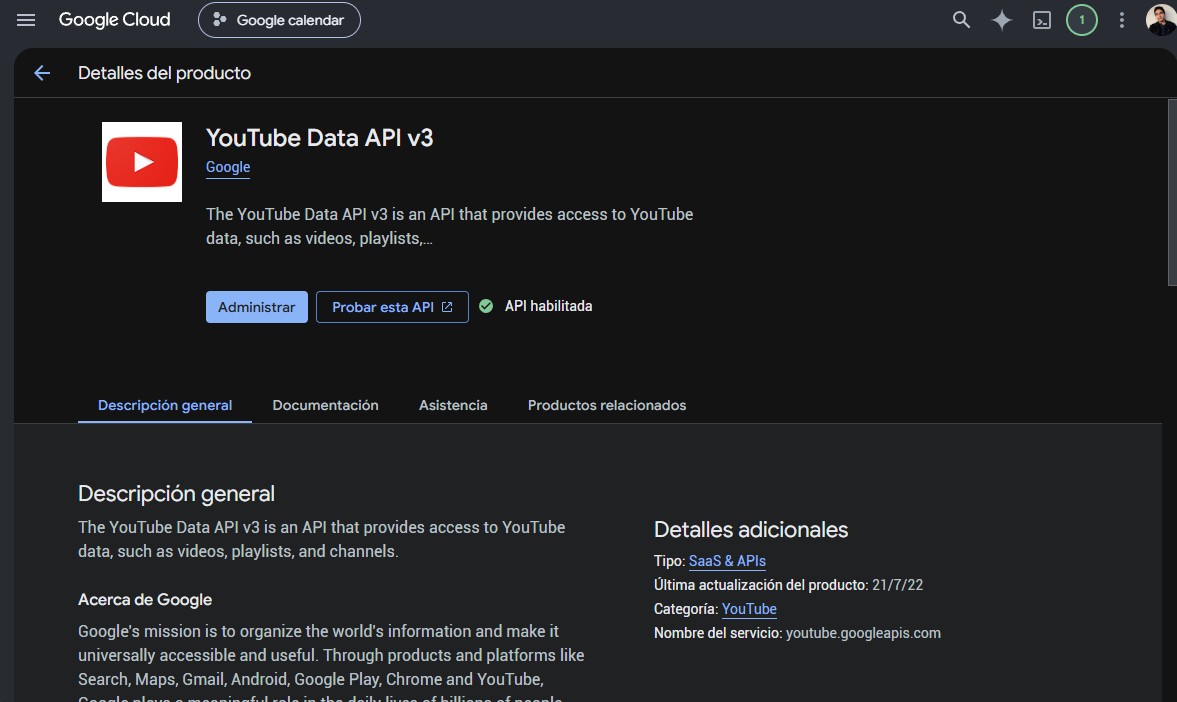Click Probar esta API button

392,307
